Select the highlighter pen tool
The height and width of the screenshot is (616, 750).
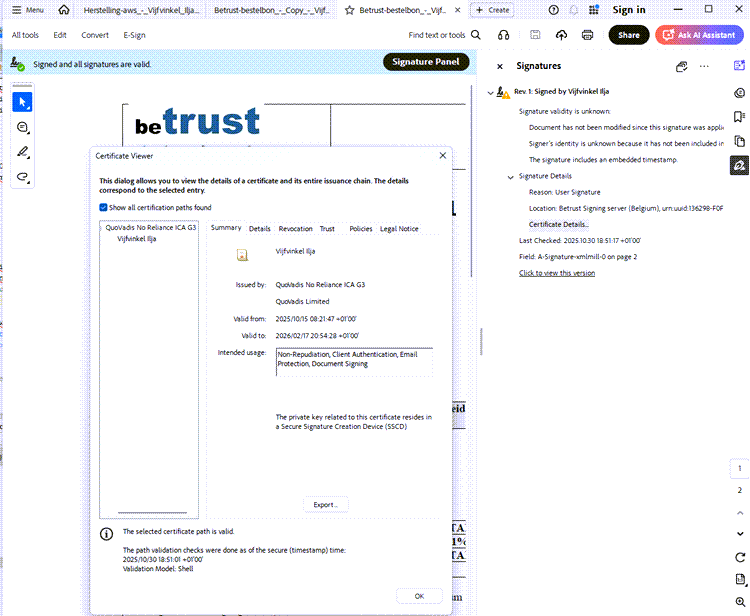click(22, 152)
